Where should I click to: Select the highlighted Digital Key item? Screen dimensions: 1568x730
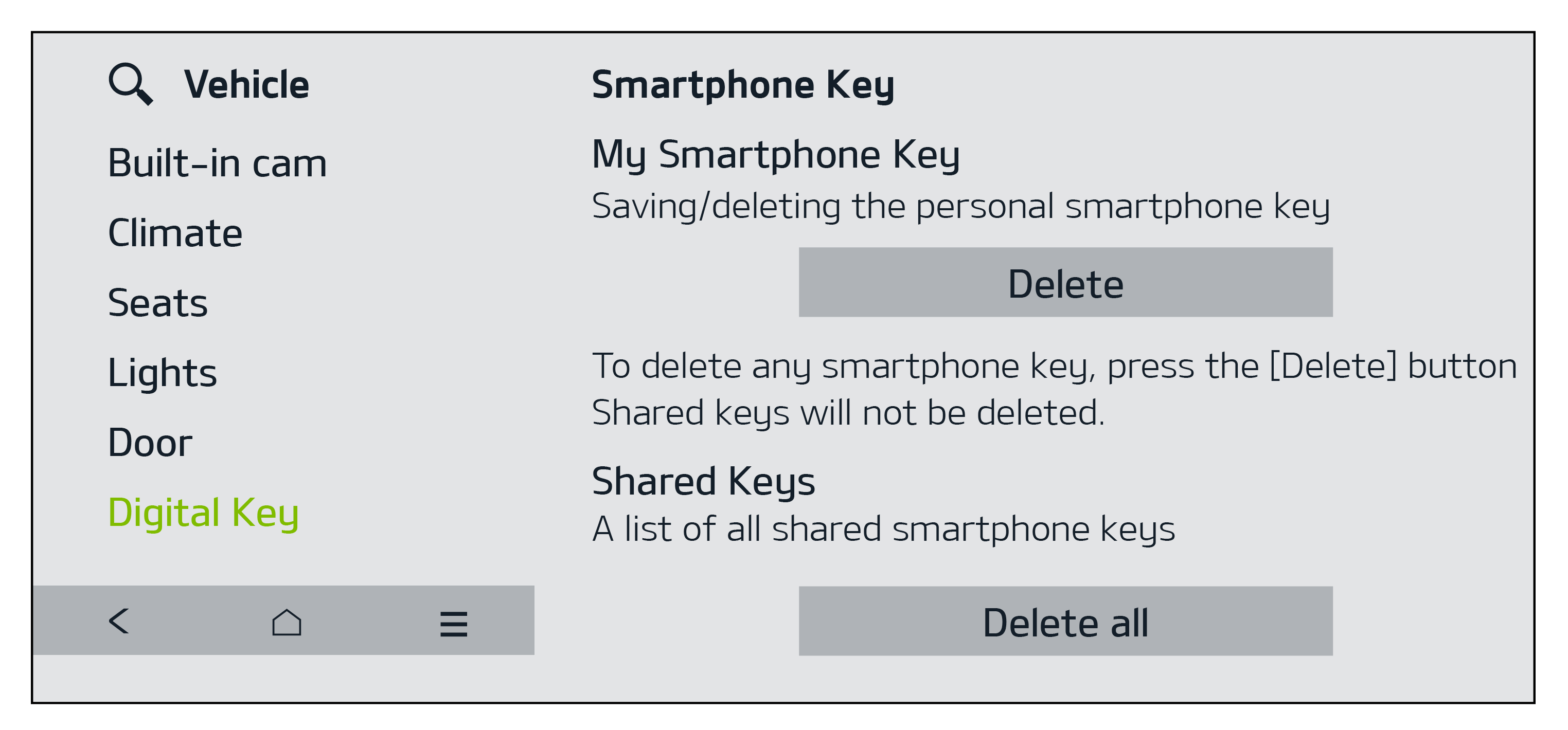(x=203, y=513)
